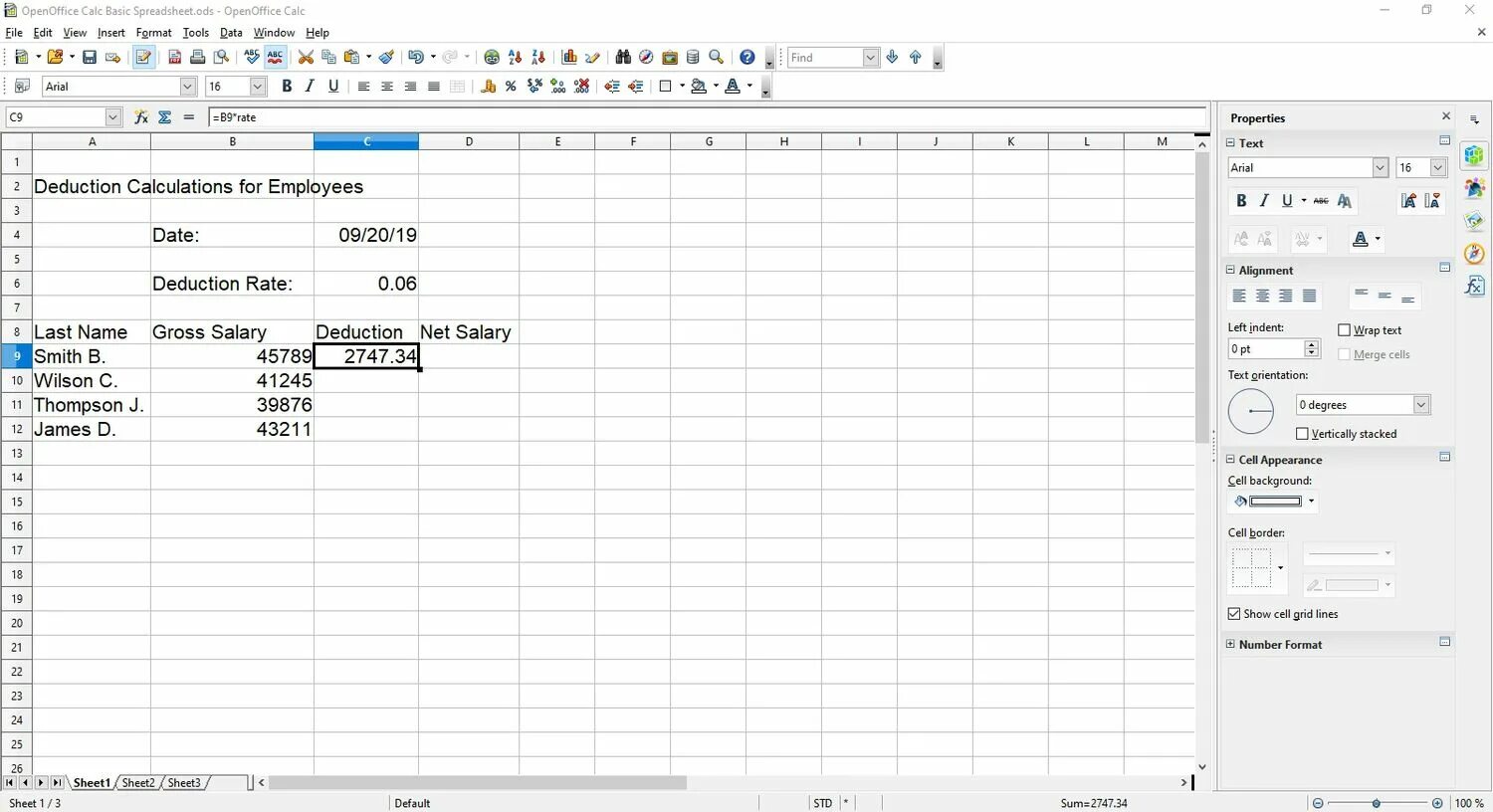Open the toolbar font name dropdown
The height and width of the screenshot is (812, 1493).
[x=187, y=87]
